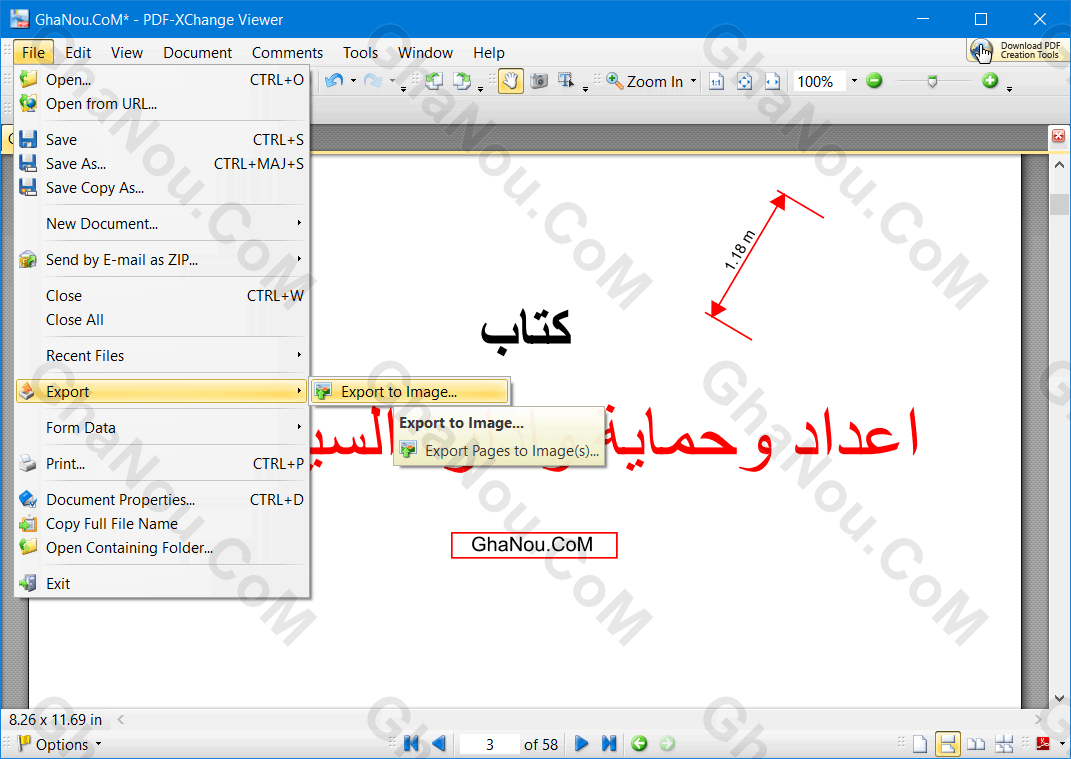Rotate the page counterclockwise
Image resolution: width=1071 pixels, height=759 pixels.
434,81
